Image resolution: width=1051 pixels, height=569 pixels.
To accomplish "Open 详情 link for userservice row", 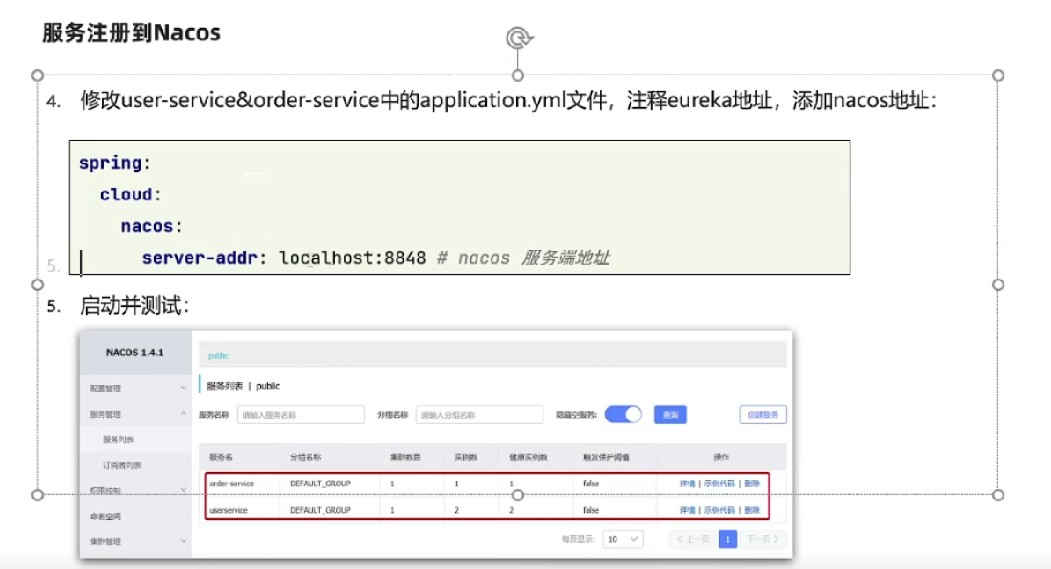I will (x=687, y=510).
